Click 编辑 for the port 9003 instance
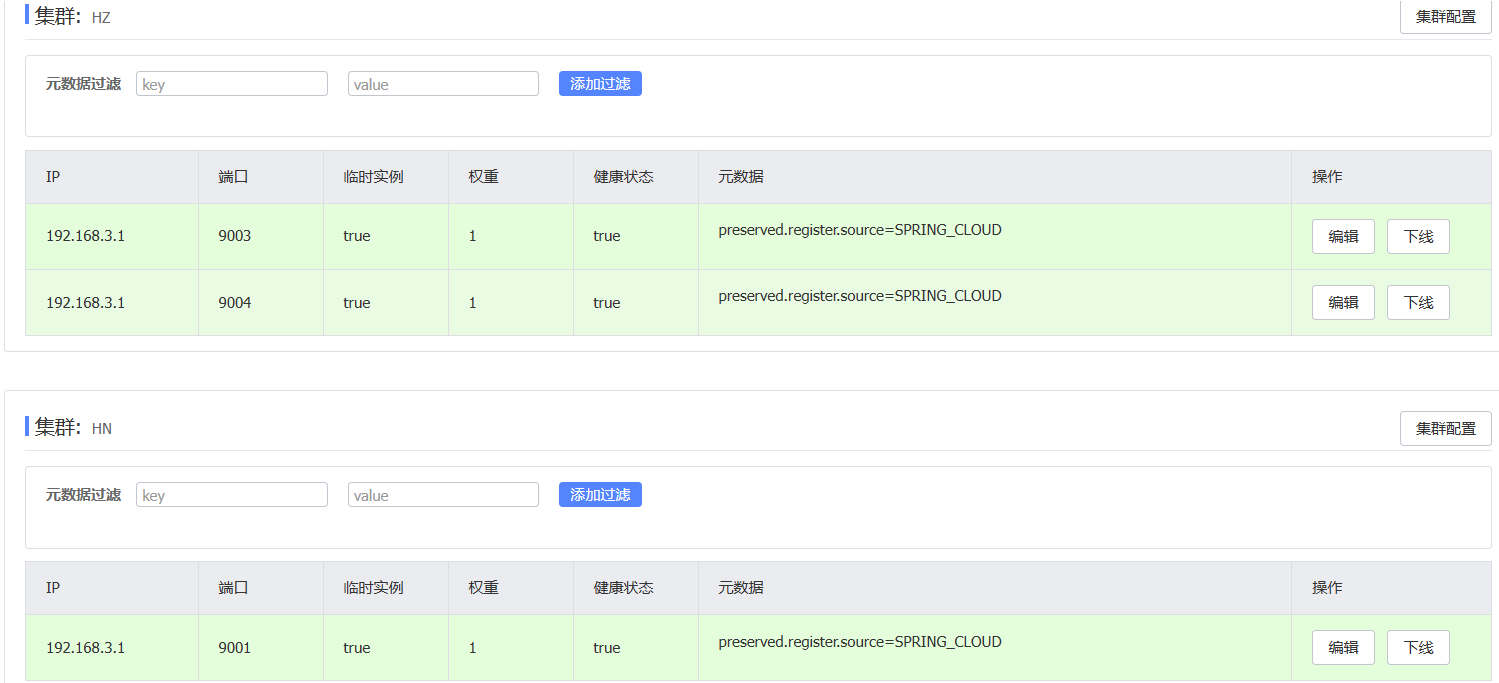Screen dimensions: 1499x683 tap(1343, 237)
